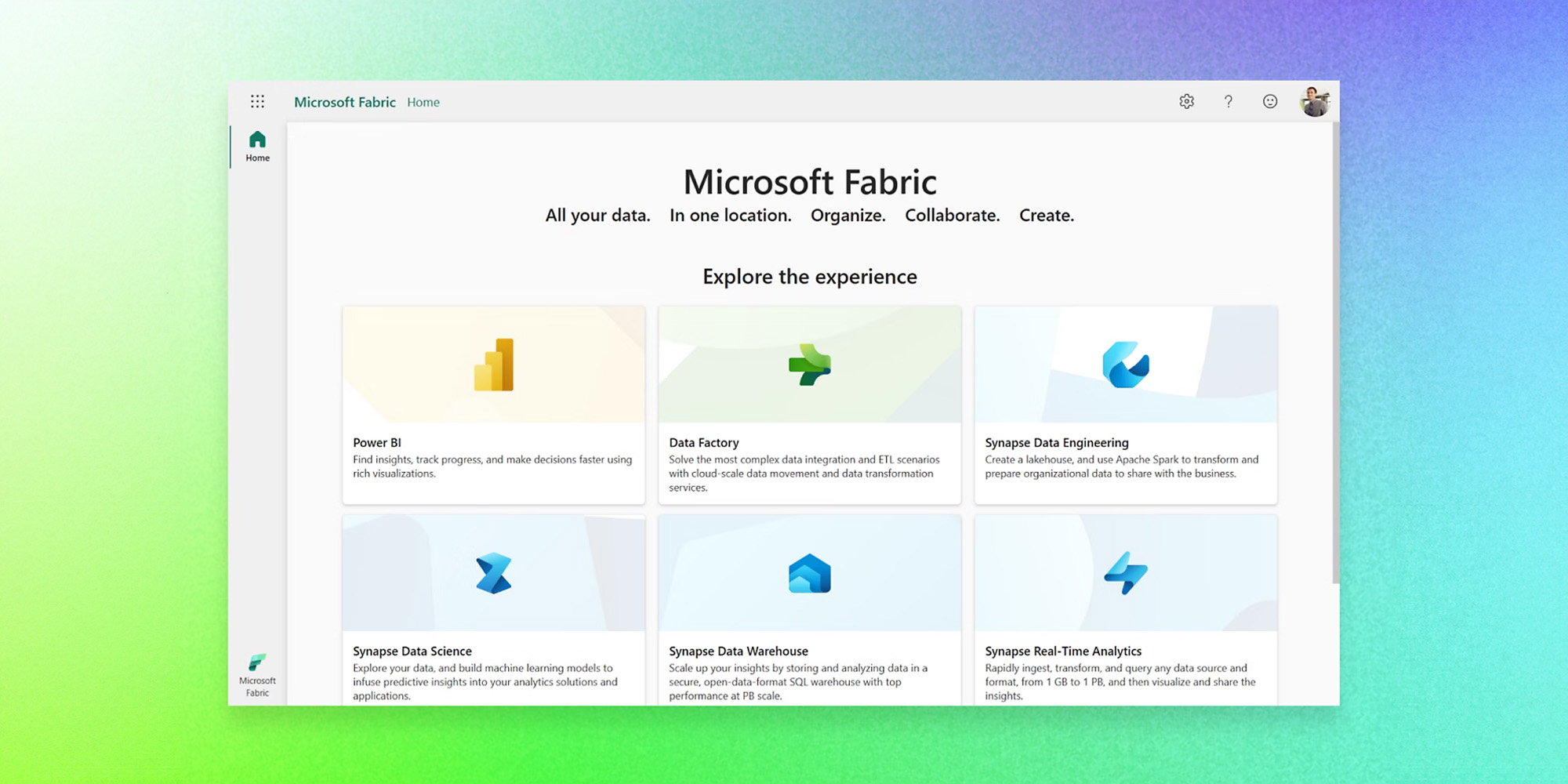Click the 'Explore the experience' heading
The height and width of the screenshot is (784, 1568).
tap(810, 277)
